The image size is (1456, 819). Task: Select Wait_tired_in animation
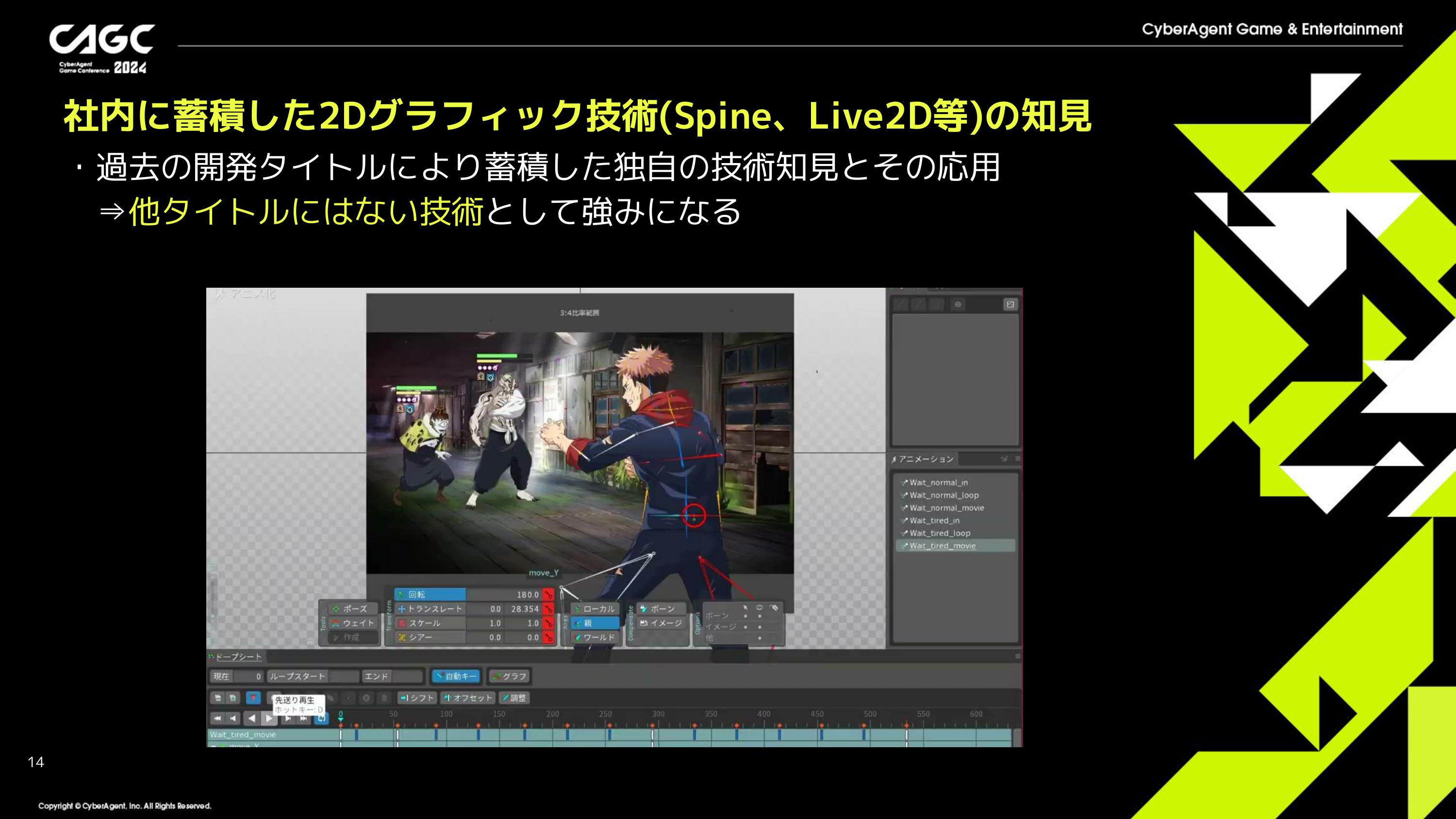955,521
